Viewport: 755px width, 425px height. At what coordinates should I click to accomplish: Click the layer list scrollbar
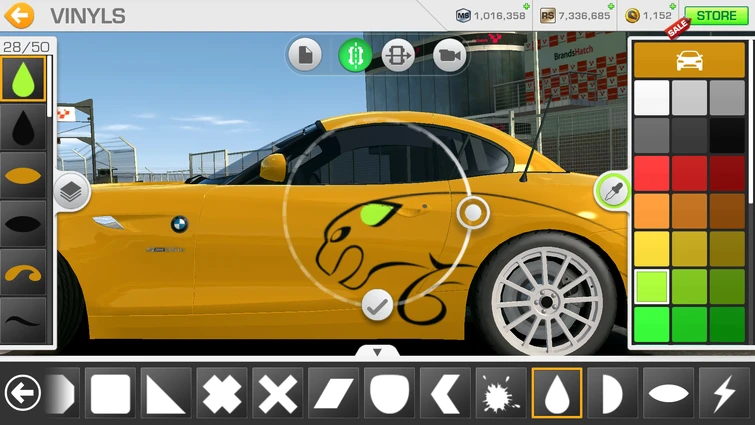coord(50,87)
